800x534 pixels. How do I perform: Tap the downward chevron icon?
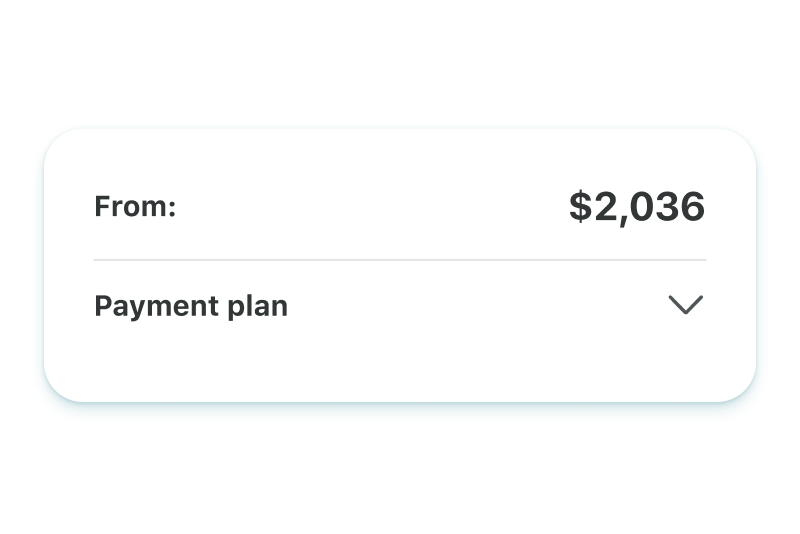(685, 305)
